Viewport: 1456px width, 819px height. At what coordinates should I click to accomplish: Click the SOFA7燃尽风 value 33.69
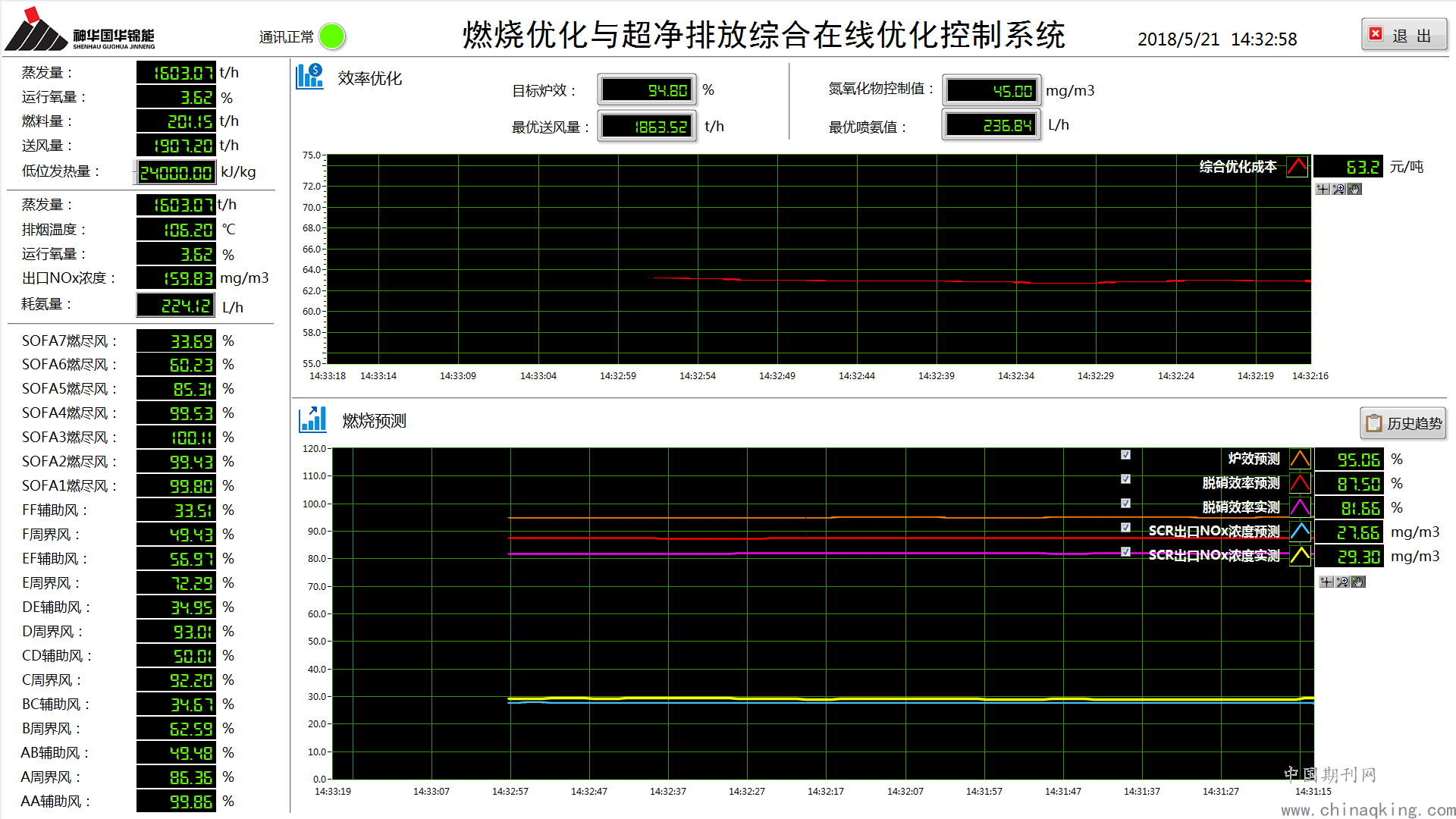176,341
